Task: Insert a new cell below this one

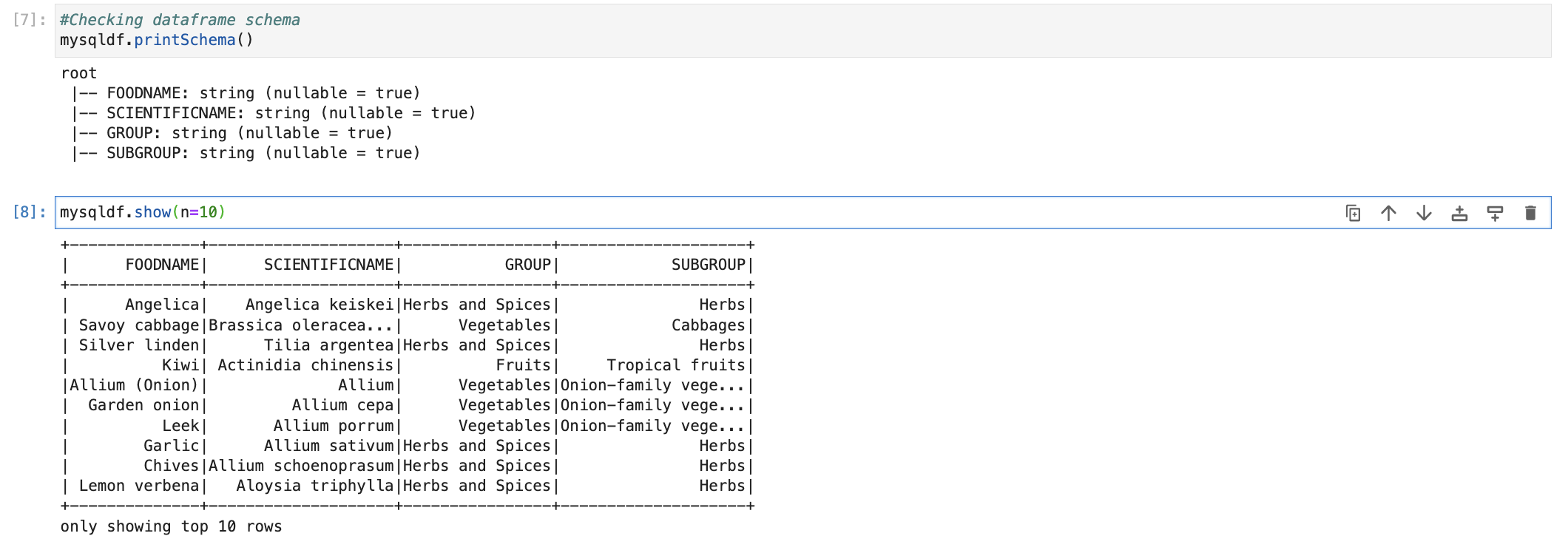Action: 1495,214
